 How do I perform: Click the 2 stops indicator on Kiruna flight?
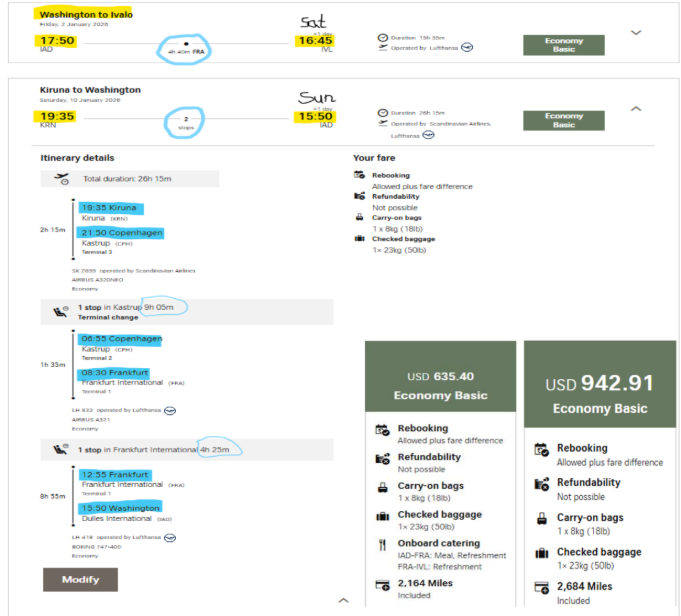pos(186,123)
